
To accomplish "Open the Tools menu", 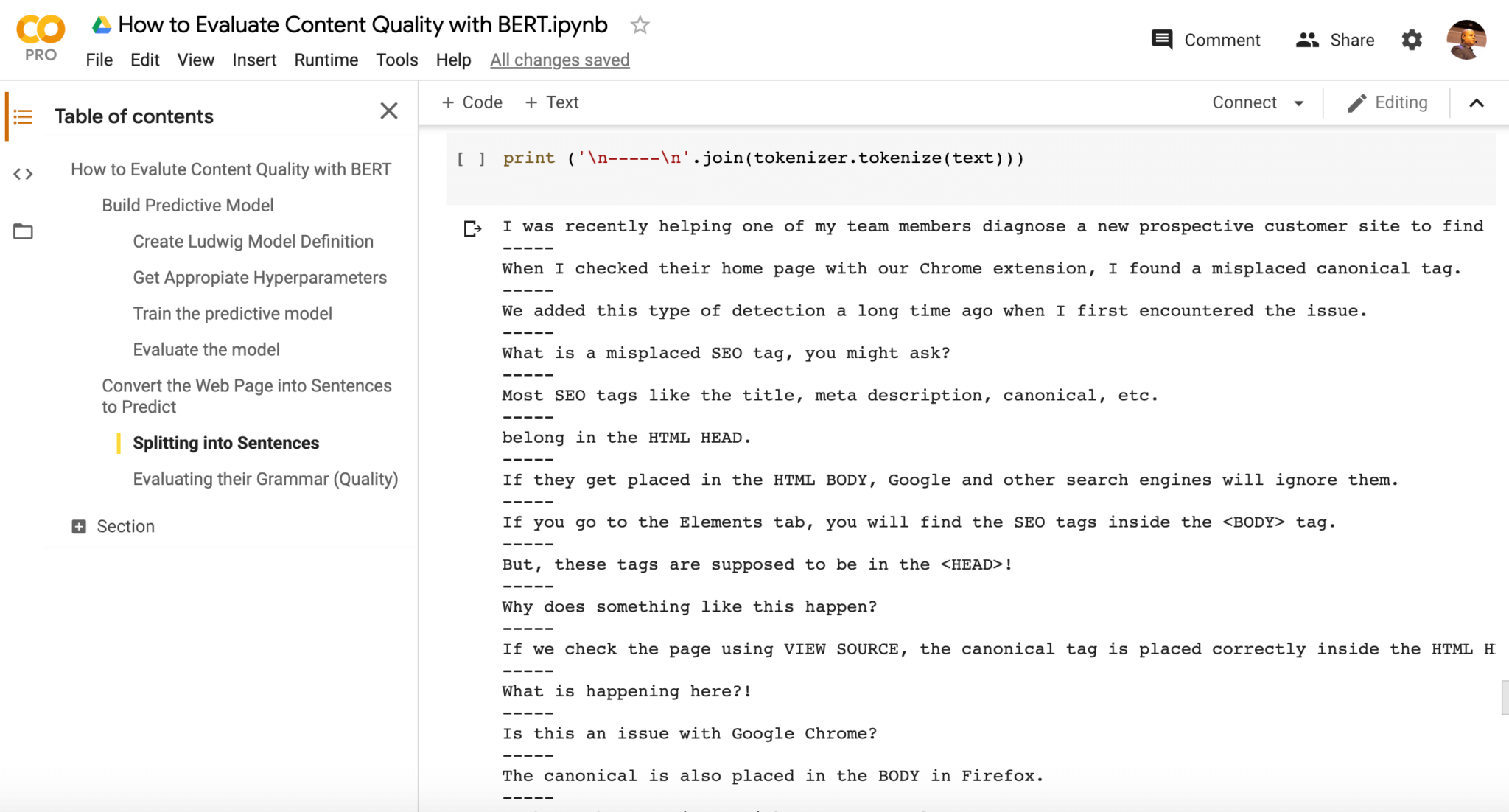I will (396, 60).
